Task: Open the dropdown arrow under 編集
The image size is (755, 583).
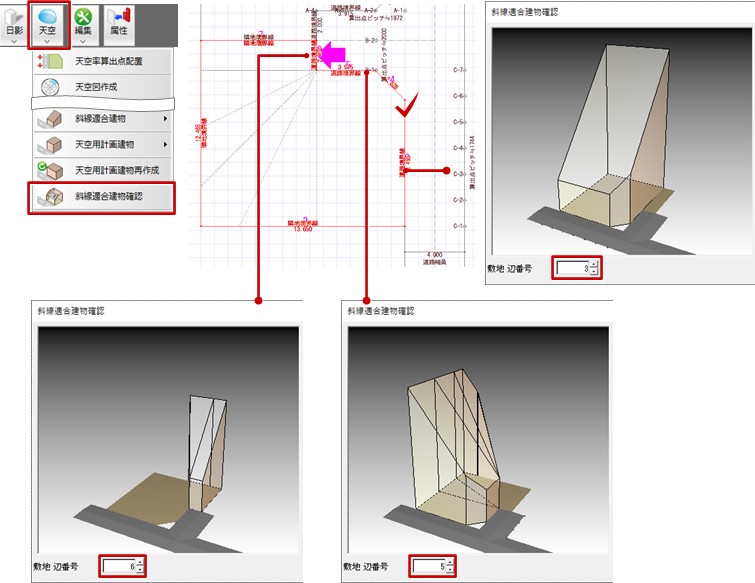Action: coord(84,42)
